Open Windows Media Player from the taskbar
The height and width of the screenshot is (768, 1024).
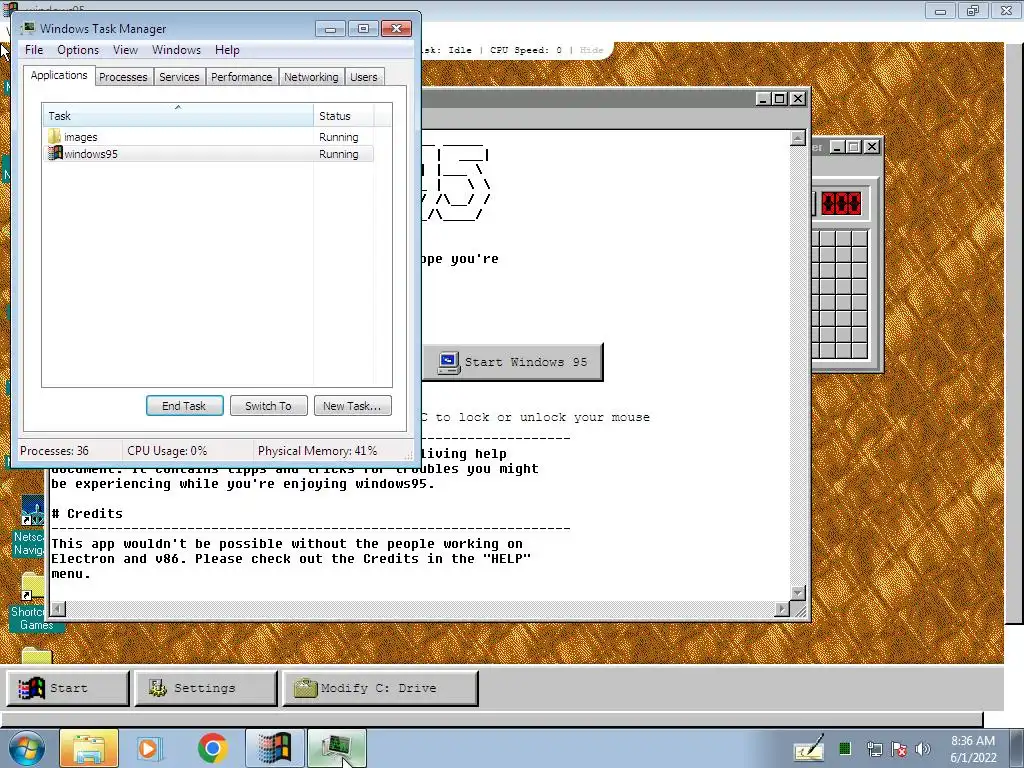pos(150,748)
